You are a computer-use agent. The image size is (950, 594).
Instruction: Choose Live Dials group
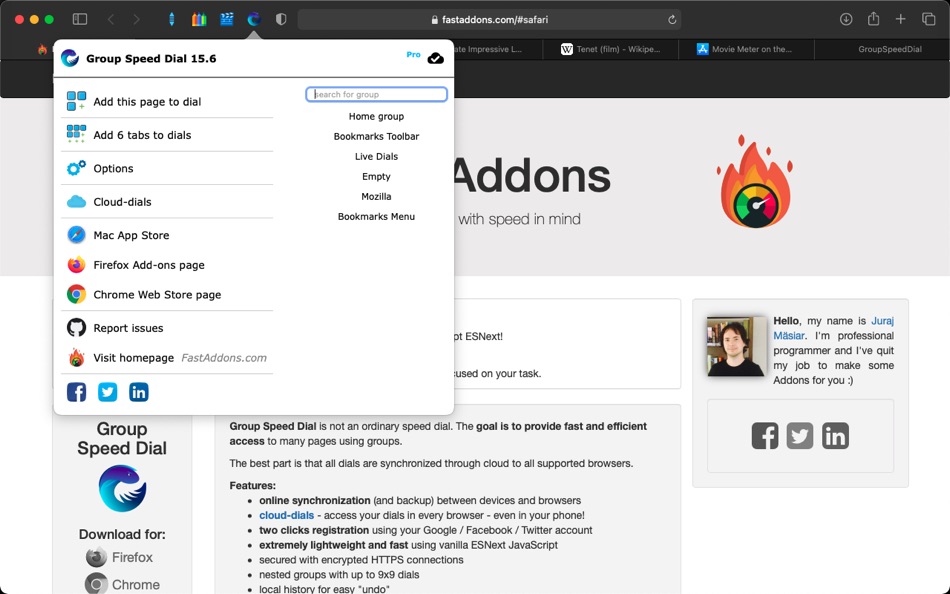(x=376, y=156)
